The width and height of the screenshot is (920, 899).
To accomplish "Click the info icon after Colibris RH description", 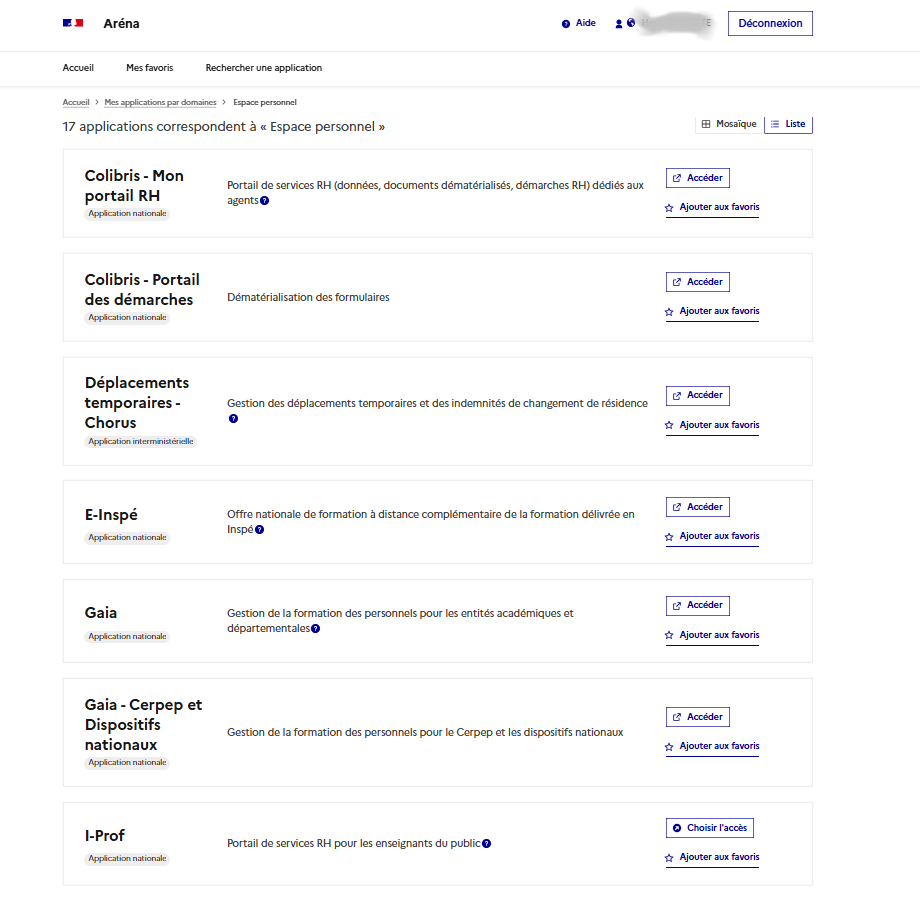I will tap(264, 201).
